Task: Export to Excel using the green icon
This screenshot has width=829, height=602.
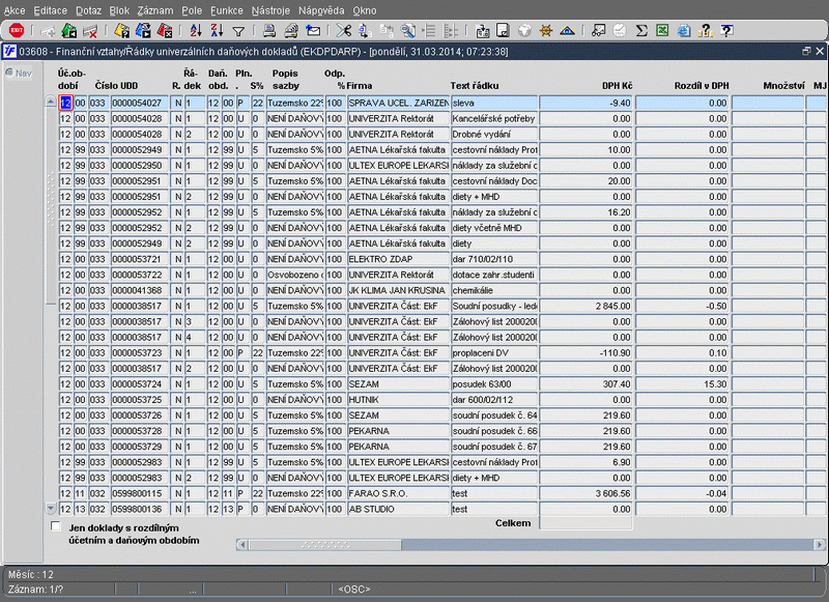Action: tap(662, 31)
